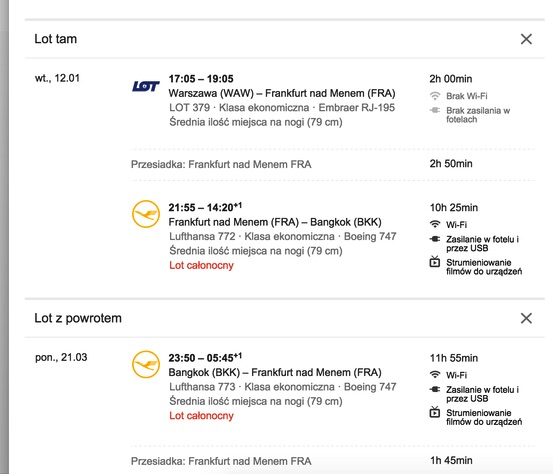This screenshot has width=553, height=474.
Task: Click the 1h 45min Frankfurt layover row
Action: tap(333, 461)
